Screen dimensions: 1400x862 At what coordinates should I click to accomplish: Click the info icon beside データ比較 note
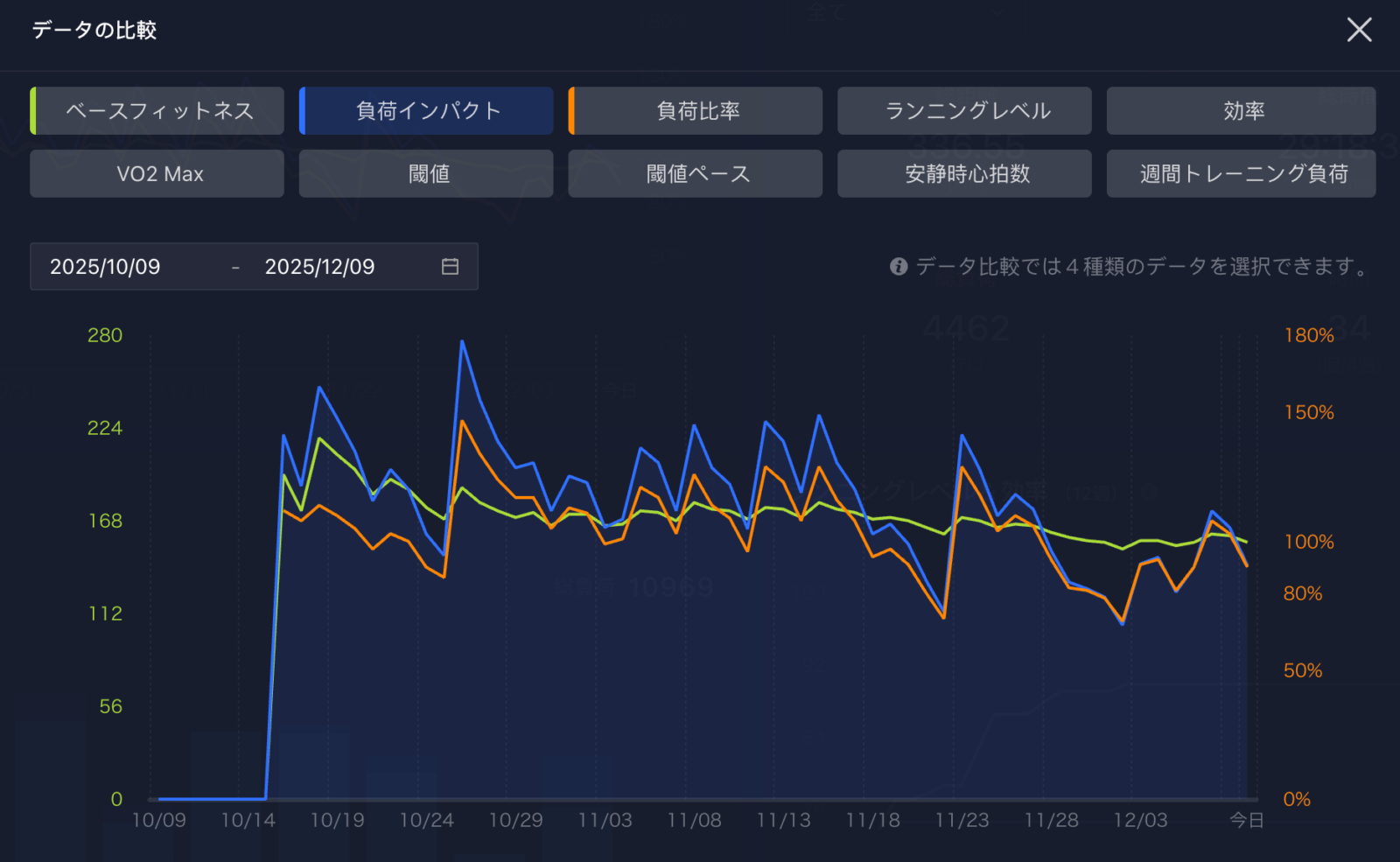click(x=898, y=267)
